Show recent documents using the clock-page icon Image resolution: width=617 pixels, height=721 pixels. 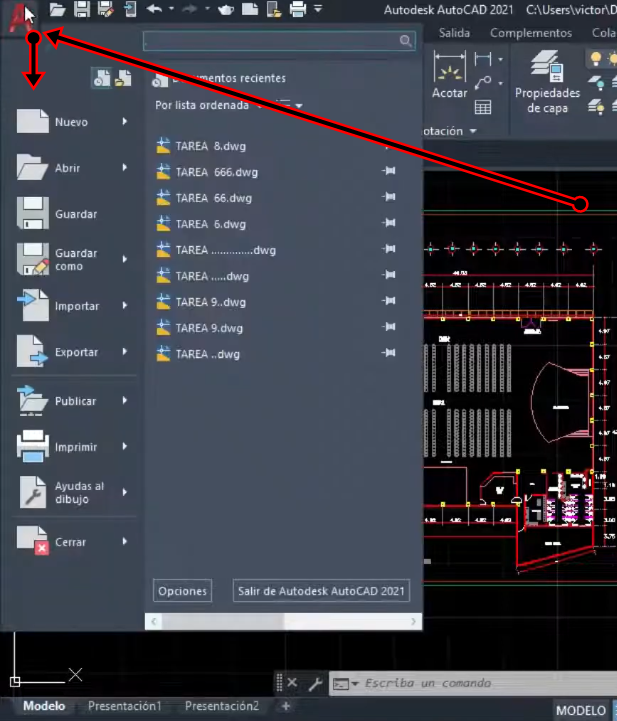coord(102,78)
